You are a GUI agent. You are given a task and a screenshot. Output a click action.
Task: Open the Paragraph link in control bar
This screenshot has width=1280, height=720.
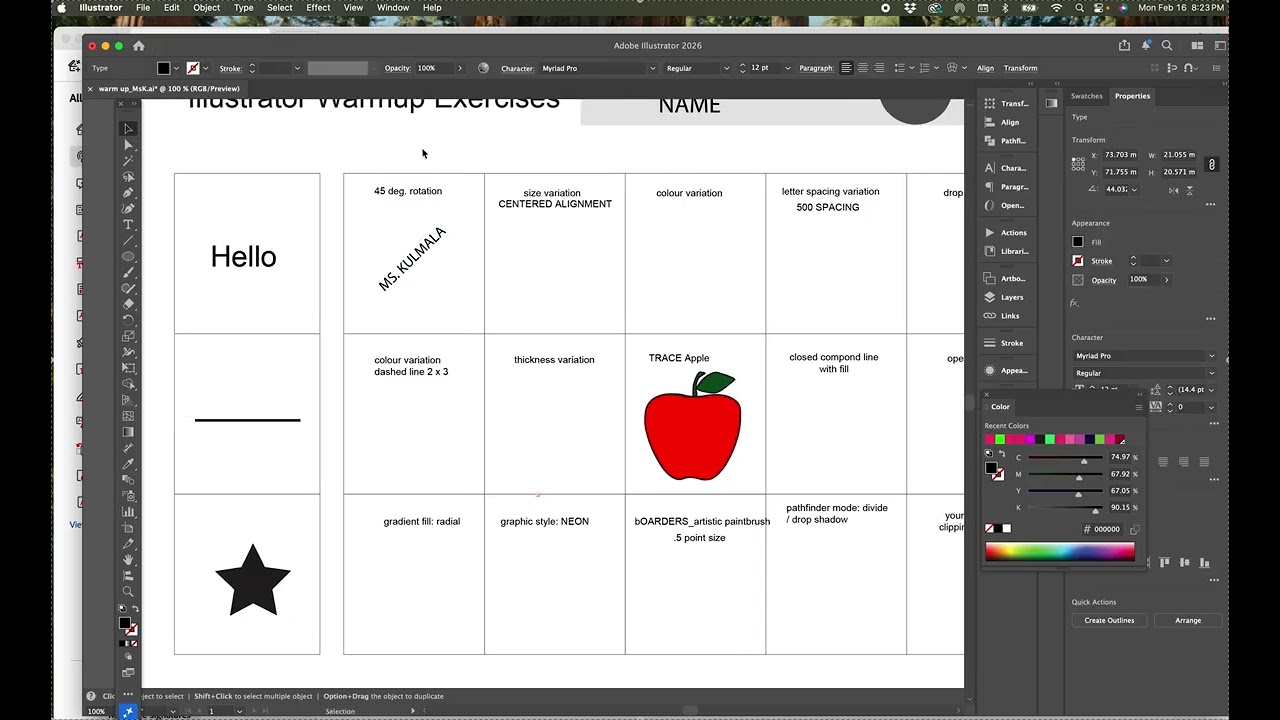click(816, 68)
